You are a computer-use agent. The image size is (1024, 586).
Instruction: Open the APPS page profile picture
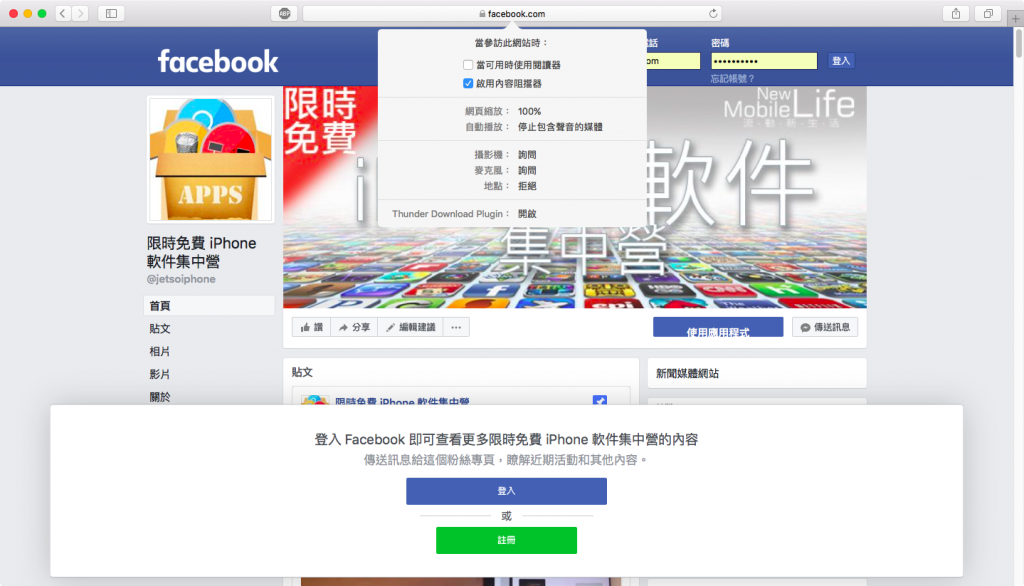210,159
